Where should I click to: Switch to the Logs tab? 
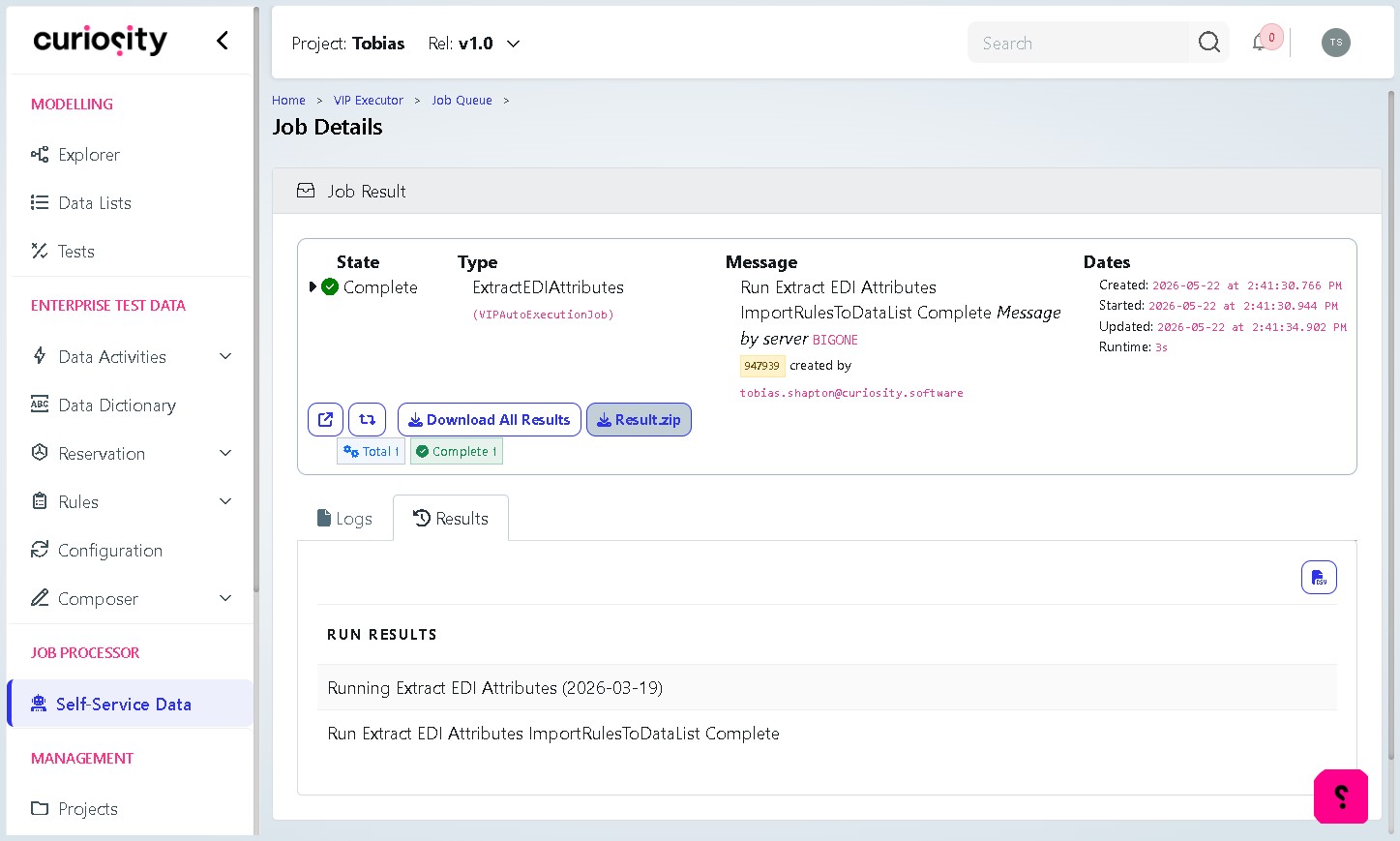point(344,519)
